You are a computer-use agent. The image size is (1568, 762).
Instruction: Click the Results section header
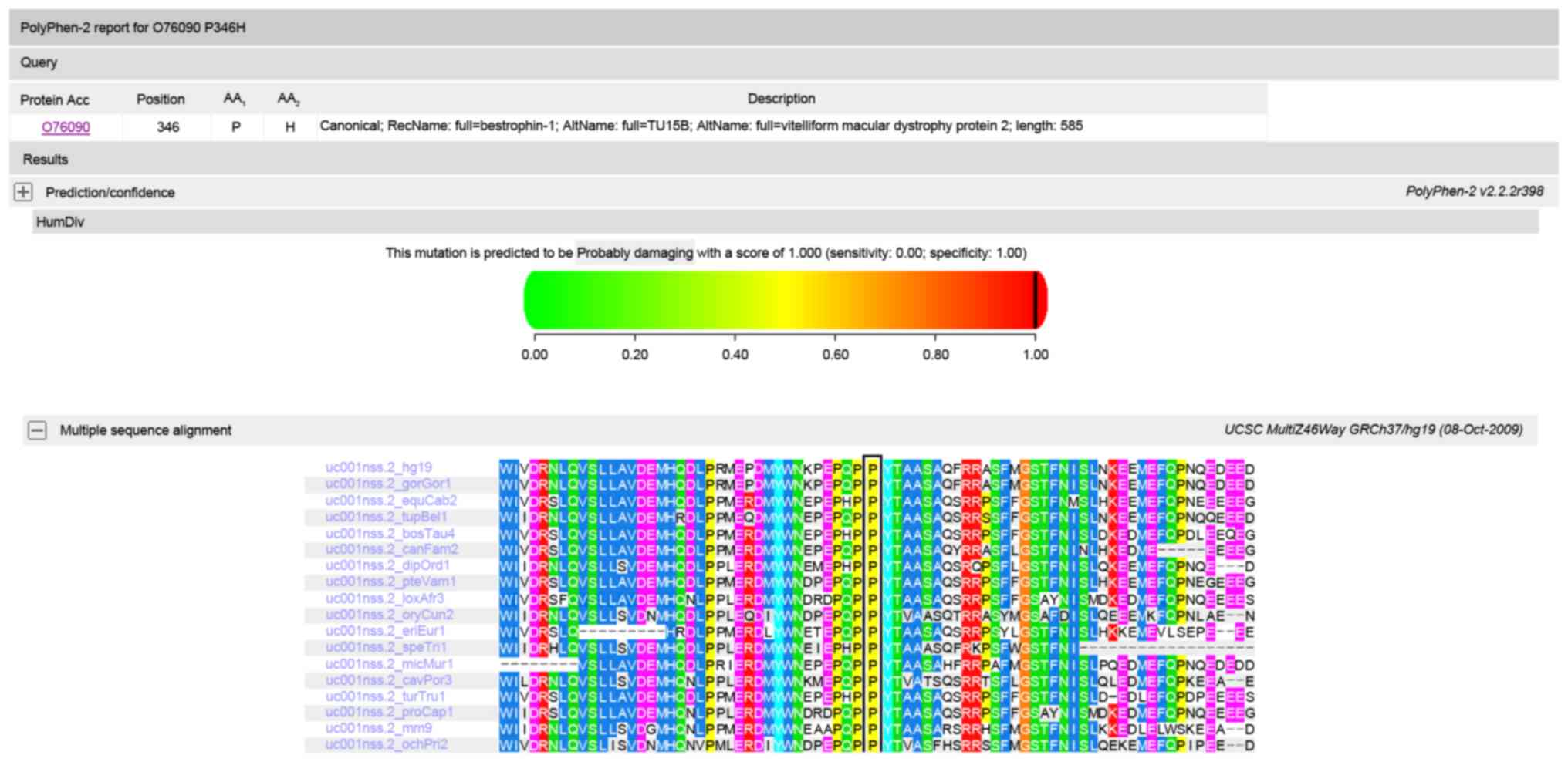point(45,160)
